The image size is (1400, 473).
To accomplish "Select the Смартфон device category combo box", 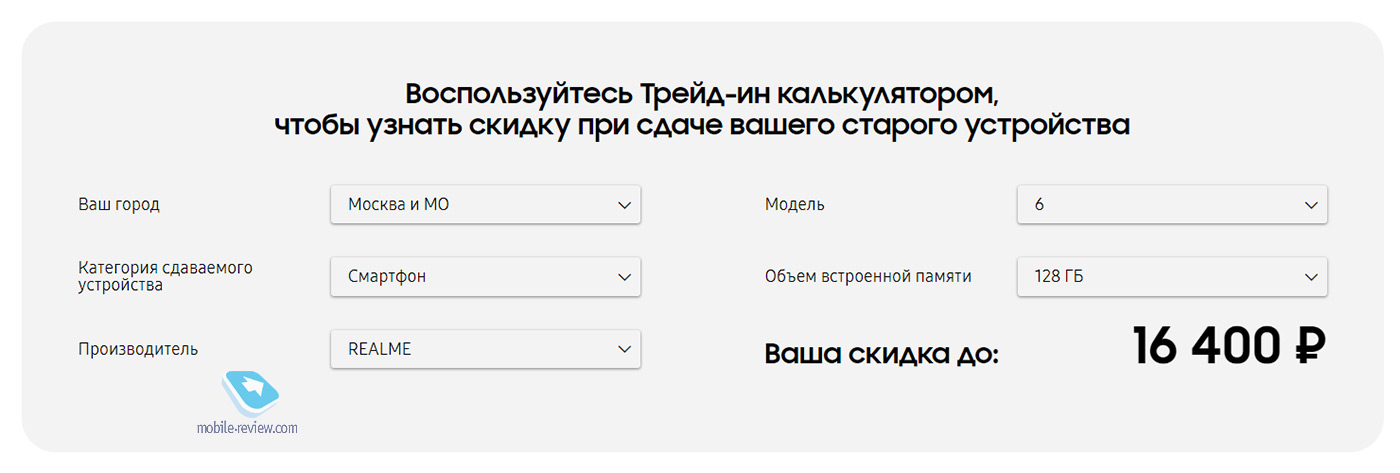I will [485, 276].
